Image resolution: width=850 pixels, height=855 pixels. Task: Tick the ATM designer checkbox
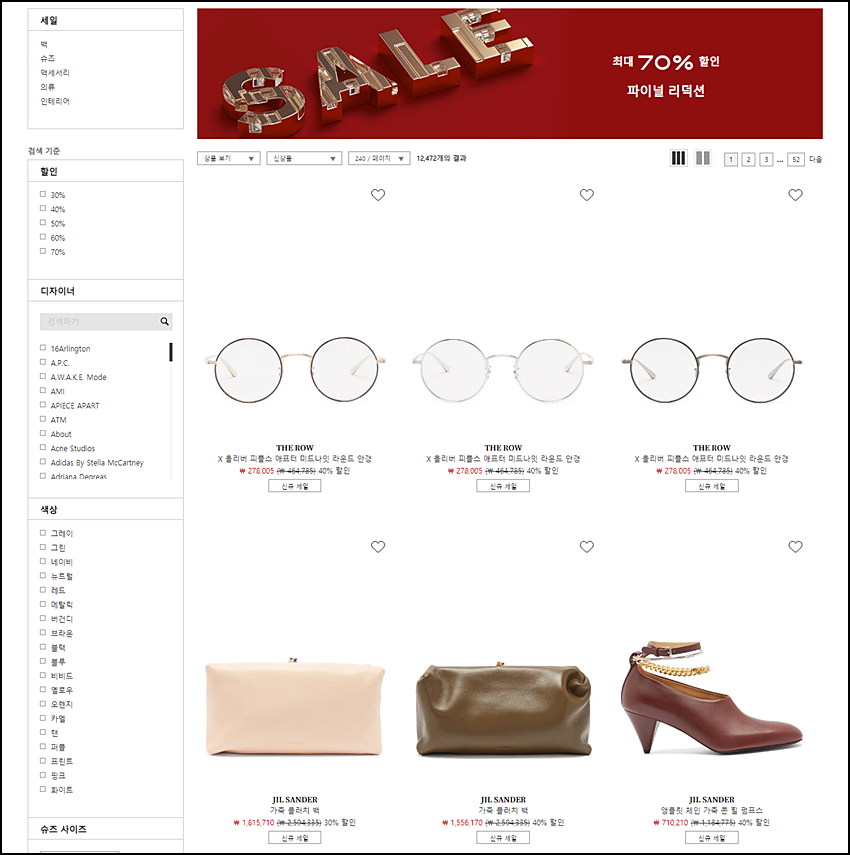pyautogui.click(x=43, y=419)
